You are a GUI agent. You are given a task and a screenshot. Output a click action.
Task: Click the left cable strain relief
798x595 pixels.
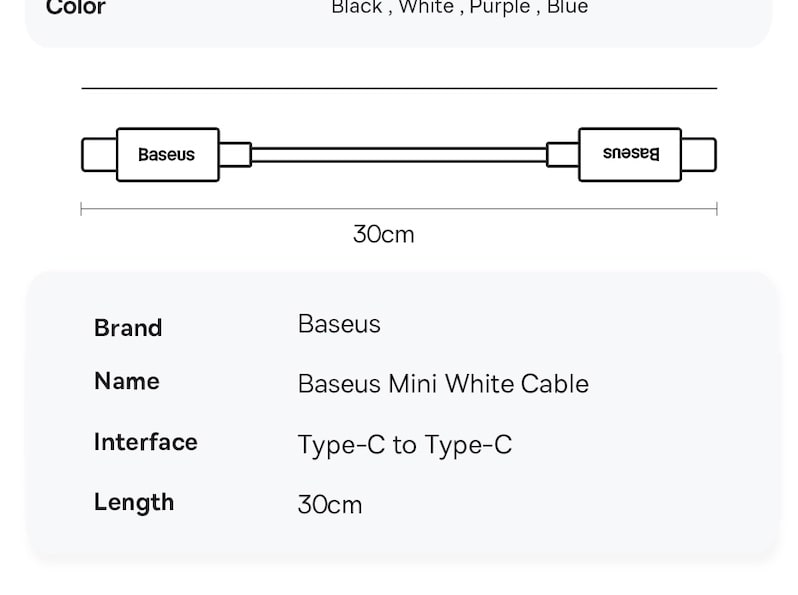[x=235, y=155]
